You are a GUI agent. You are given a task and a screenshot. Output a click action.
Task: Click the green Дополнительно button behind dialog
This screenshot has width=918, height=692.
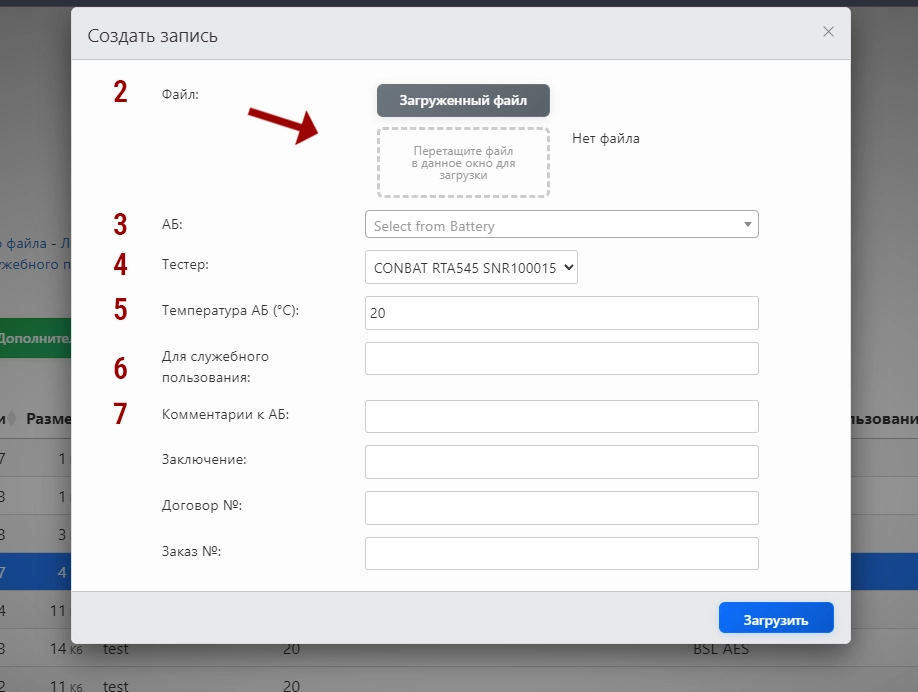35,338
